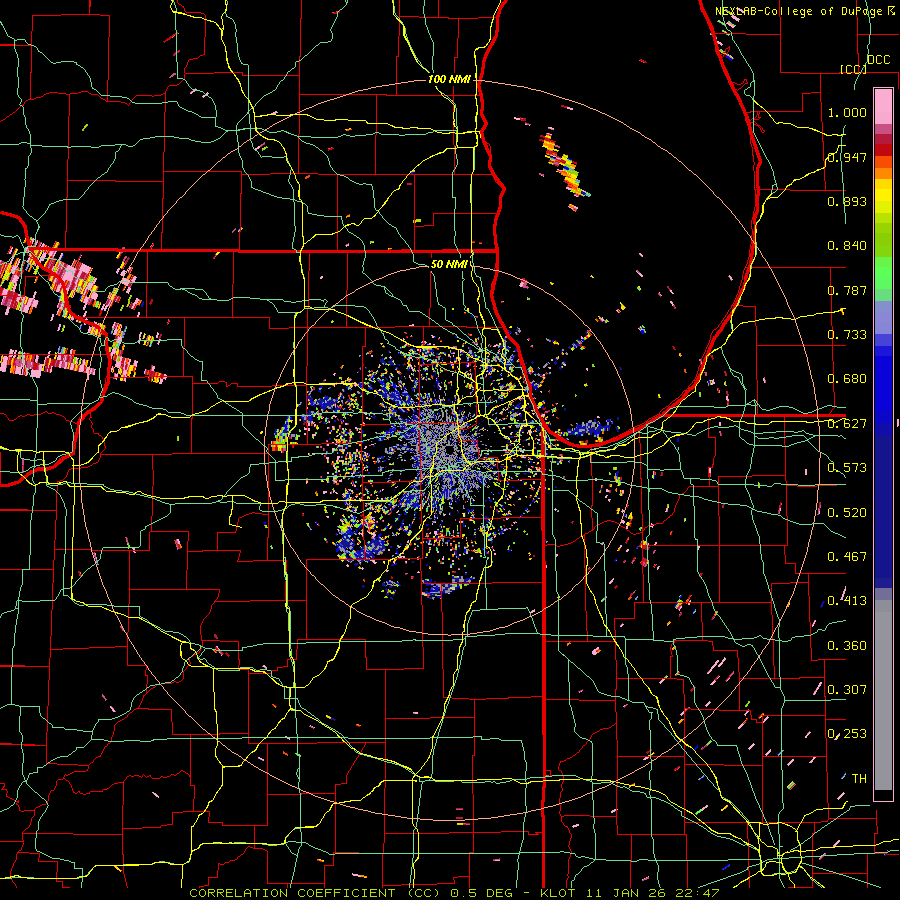This screenshot has width=900, height=900.
Task: Select the 0.947 scale value
Action: (847, 157)
